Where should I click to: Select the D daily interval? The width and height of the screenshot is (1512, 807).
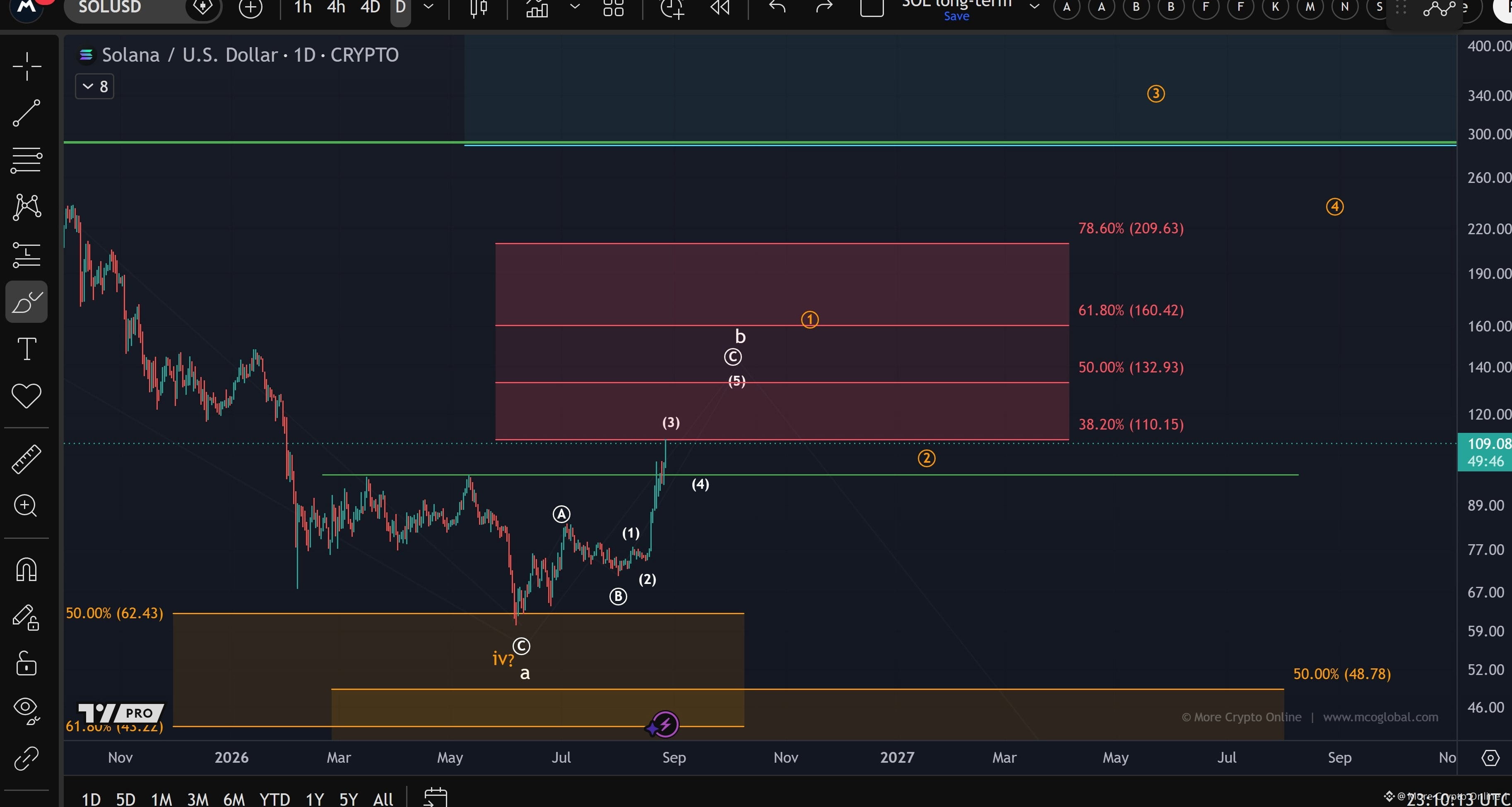coord(401,8)
